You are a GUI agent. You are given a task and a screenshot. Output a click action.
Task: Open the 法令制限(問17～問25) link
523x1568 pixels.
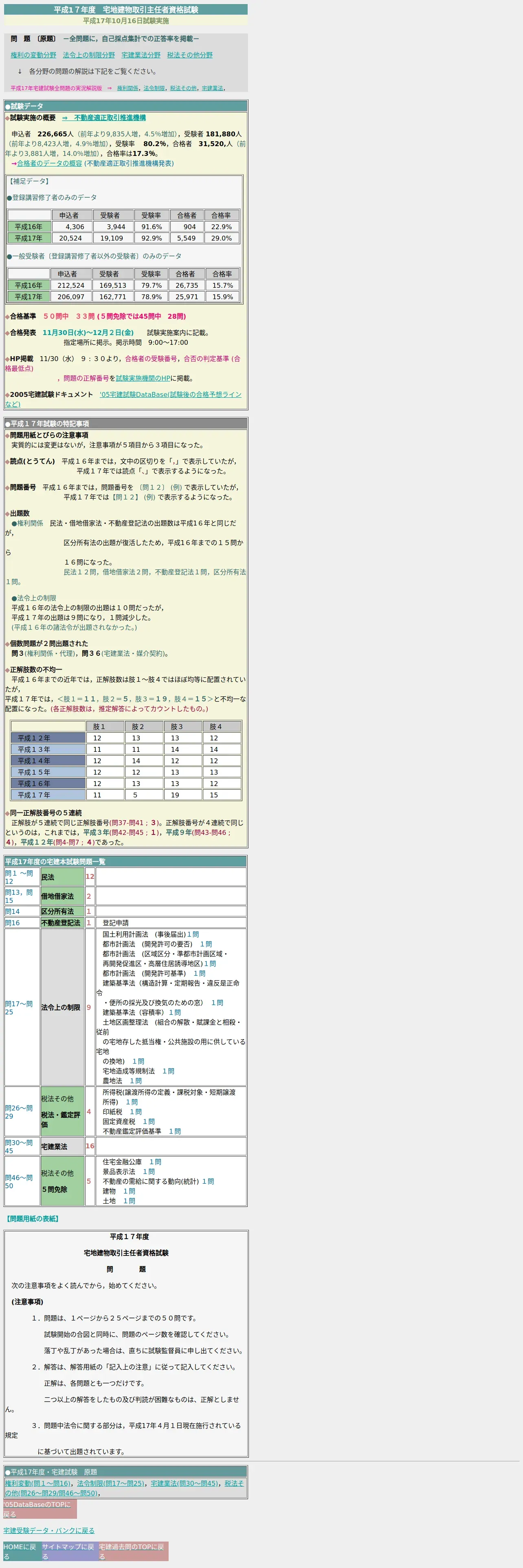point(111,1483)
